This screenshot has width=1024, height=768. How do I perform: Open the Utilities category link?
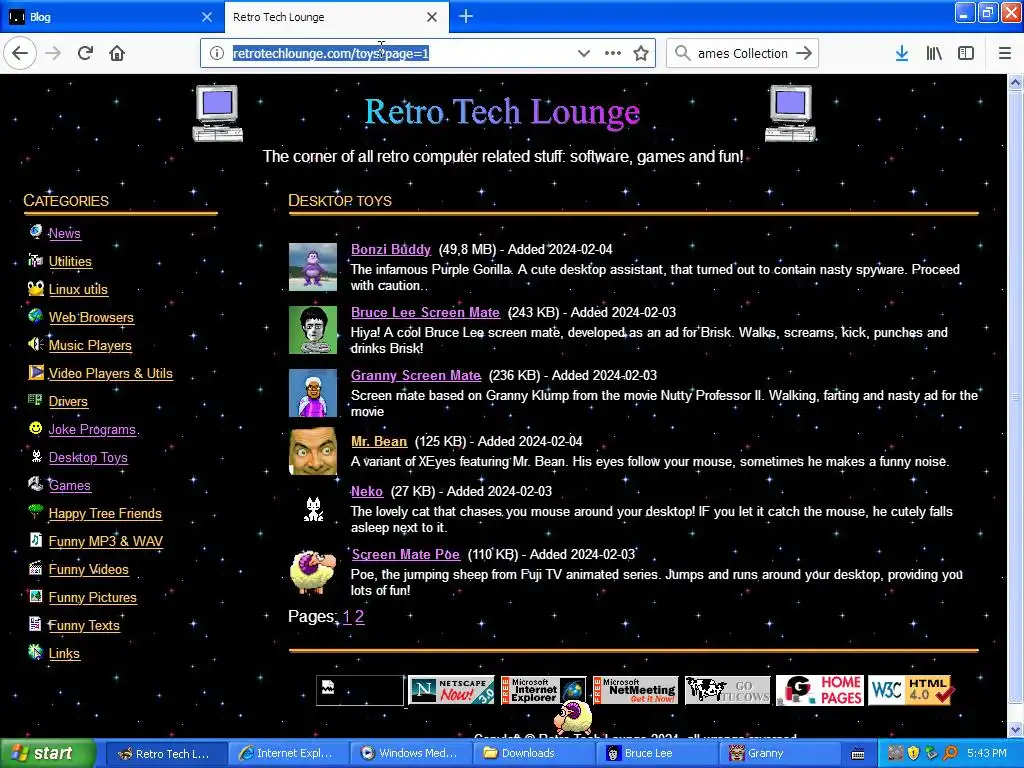click(x=71, y=261)
